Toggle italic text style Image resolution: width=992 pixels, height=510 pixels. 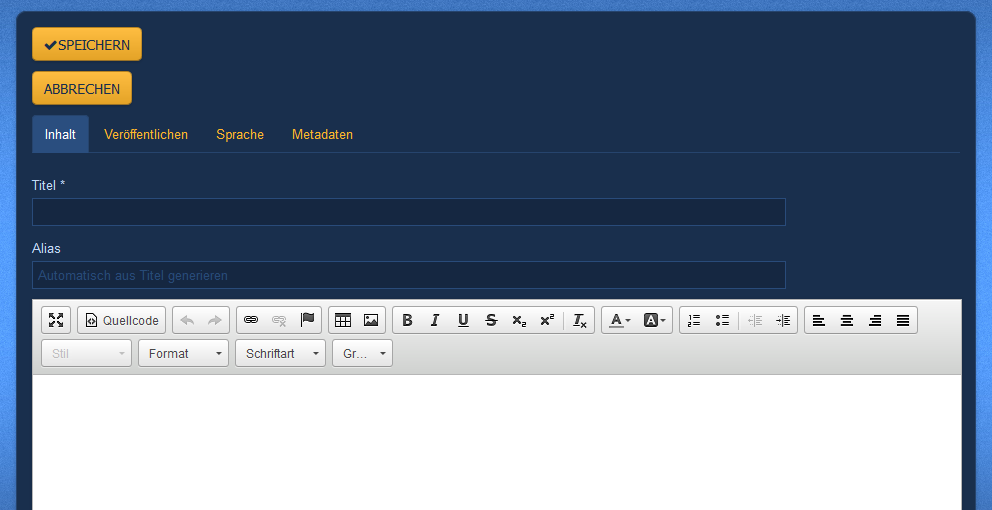(x=435, y=320)
